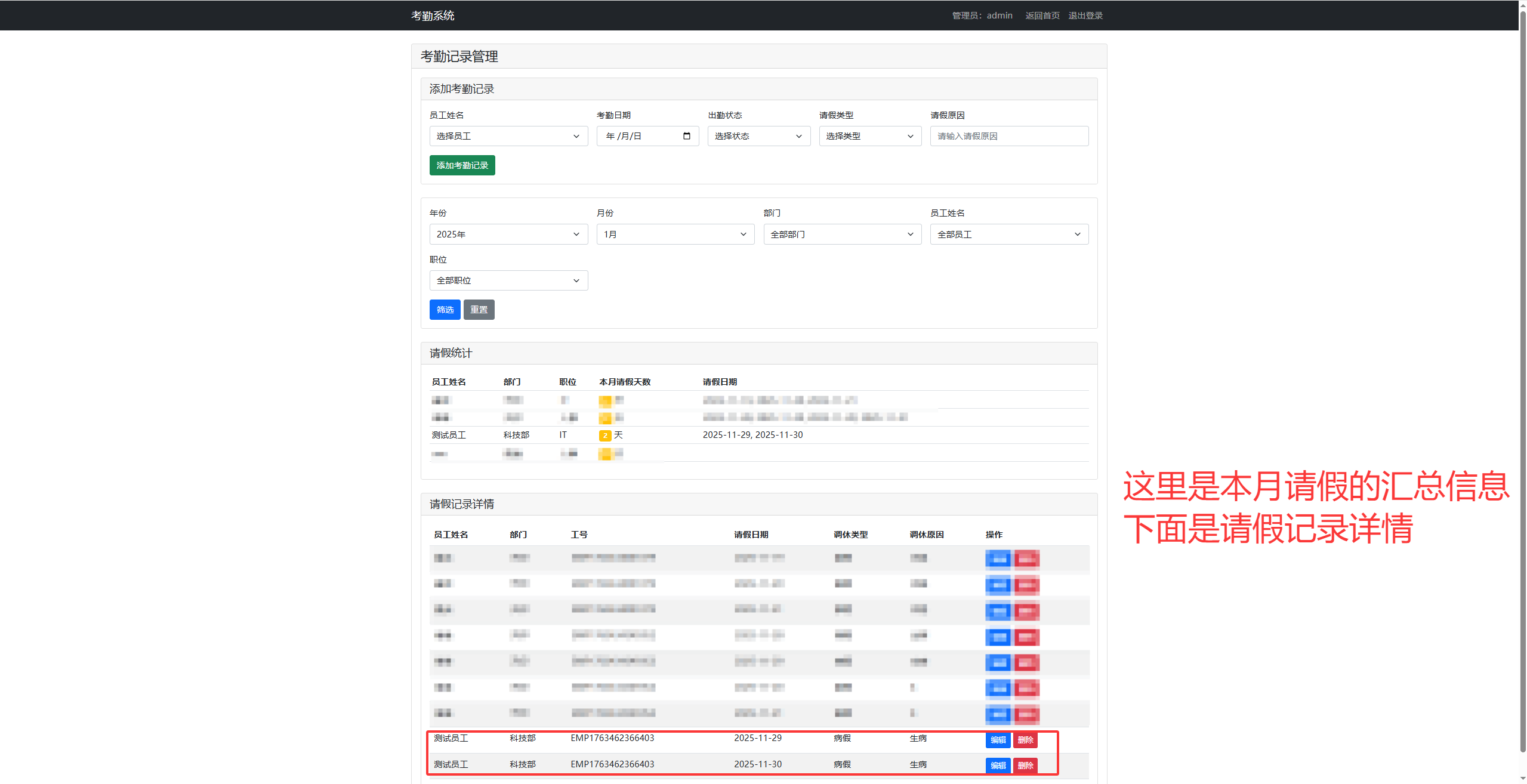This screenshot has width=1527, height=784.
Task: Open the 选择类型 leave type dropdown
Action: tap(869, 136)
